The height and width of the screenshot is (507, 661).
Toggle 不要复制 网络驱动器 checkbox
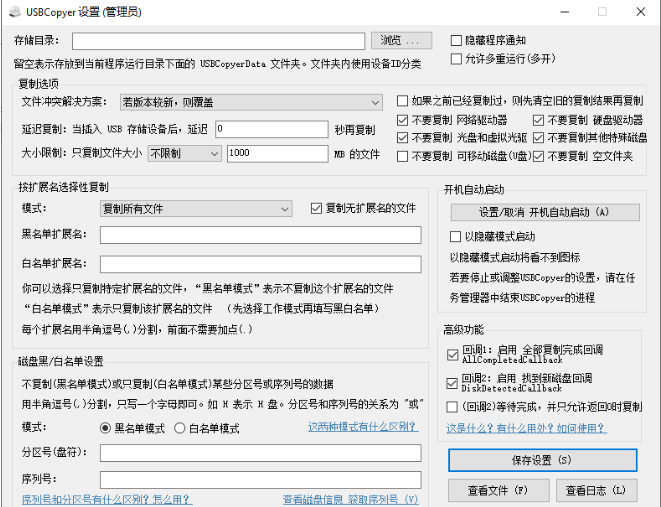click(x=403, y=120)
